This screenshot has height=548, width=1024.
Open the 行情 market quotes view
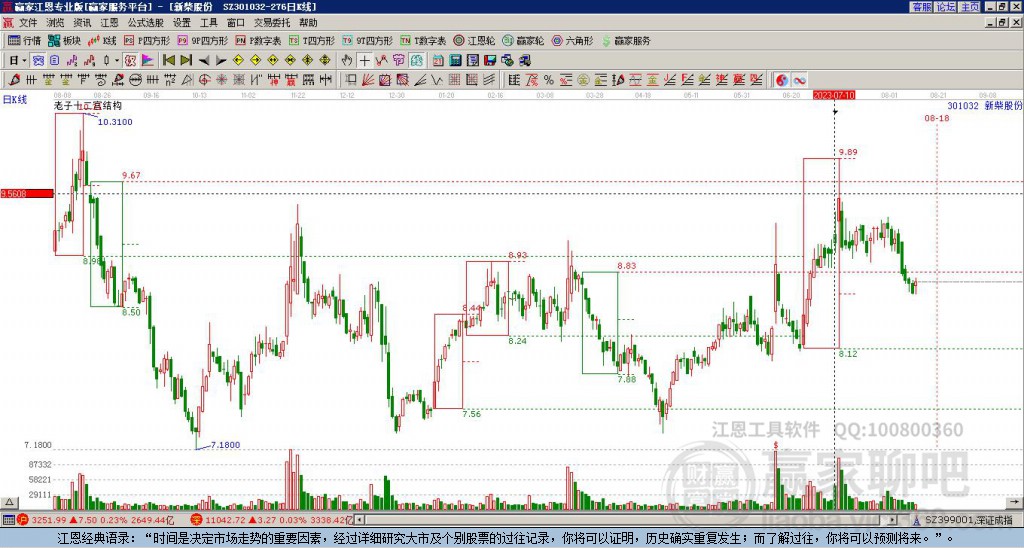24,40
